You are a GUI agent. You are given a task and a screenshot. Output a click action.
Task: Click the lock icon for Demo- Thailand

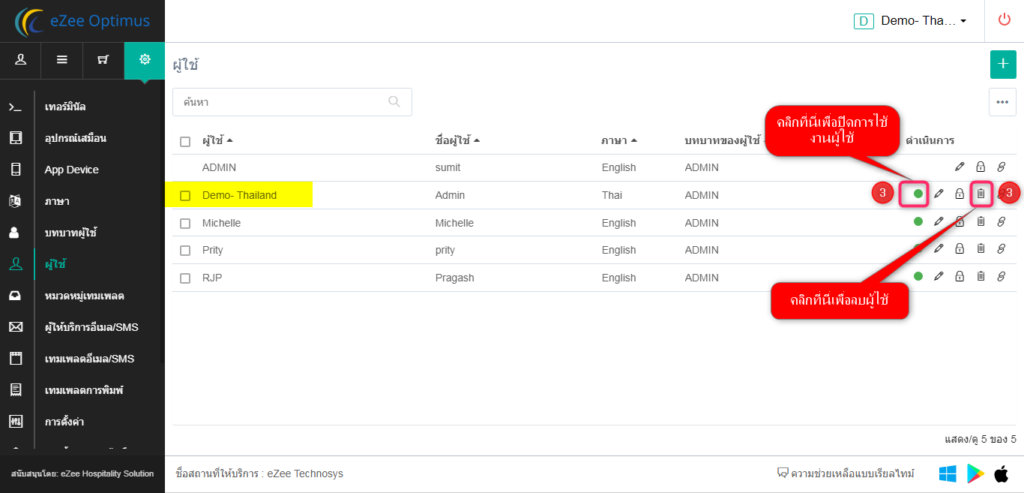[x=959, y=194]
